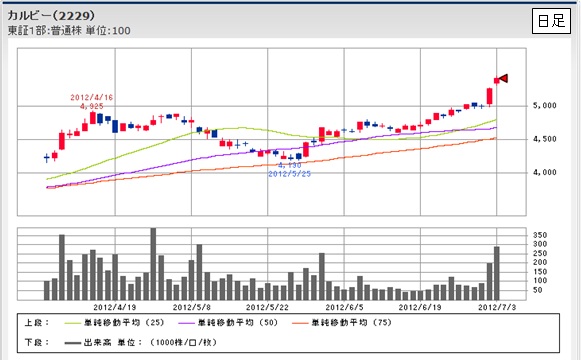Screen dimensions: 581x360
Task: Click the 350 volume axis label
Action: pos(540,235)
